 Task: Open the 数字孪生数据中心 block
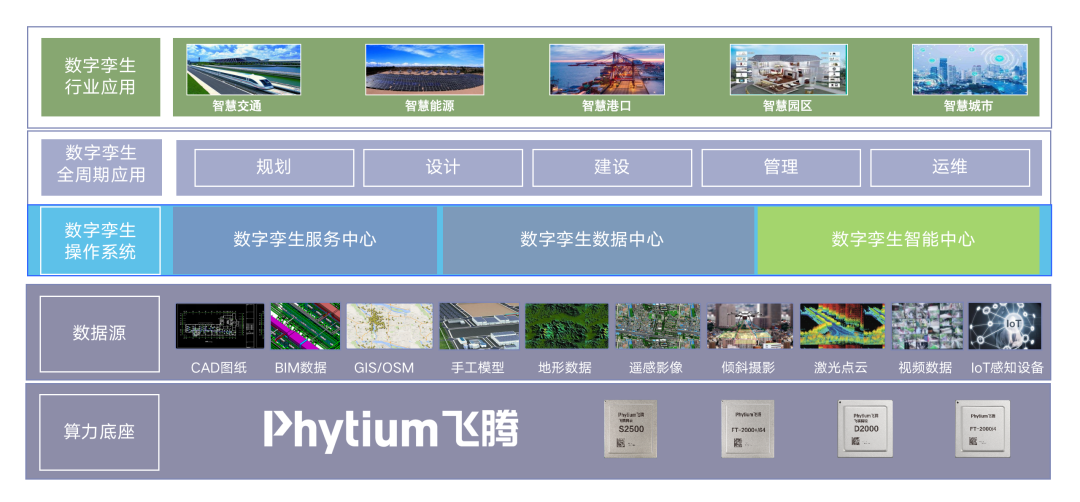(x=598, y=240)
